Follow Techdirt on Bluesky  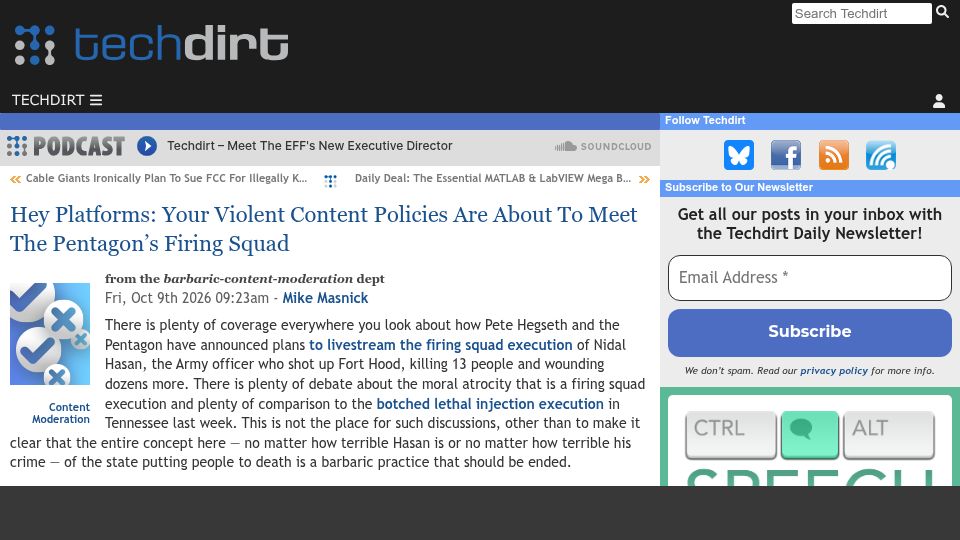[x=738, y=155]
